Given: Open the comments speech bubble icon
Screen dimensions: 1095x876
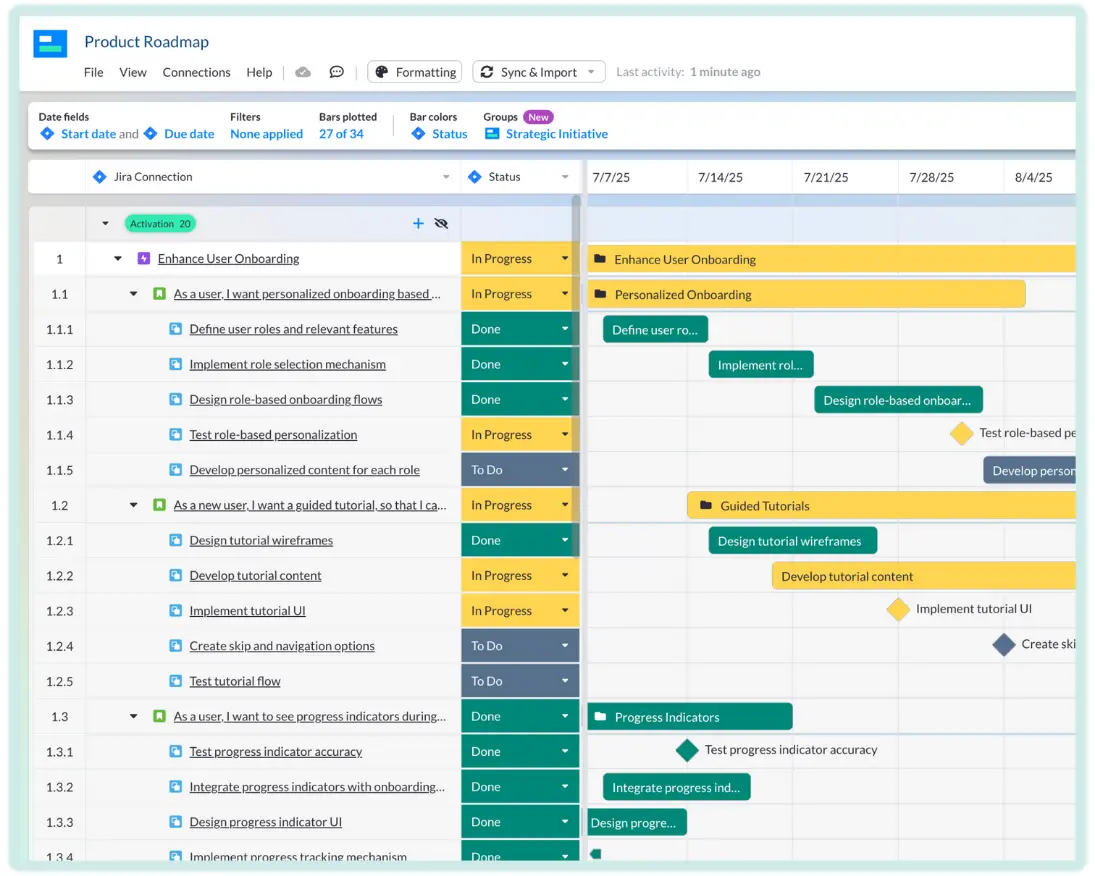Looking at the screenshot, I should [337, 72].
